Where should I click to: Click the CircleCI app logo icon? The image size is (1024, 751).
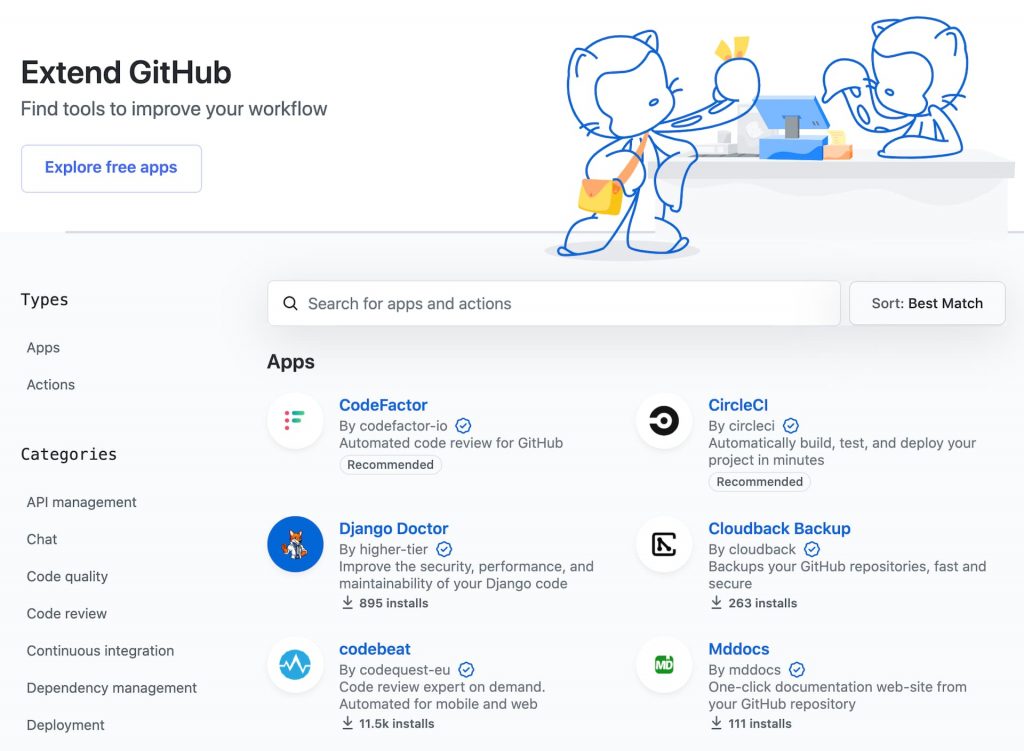[664, 421]
